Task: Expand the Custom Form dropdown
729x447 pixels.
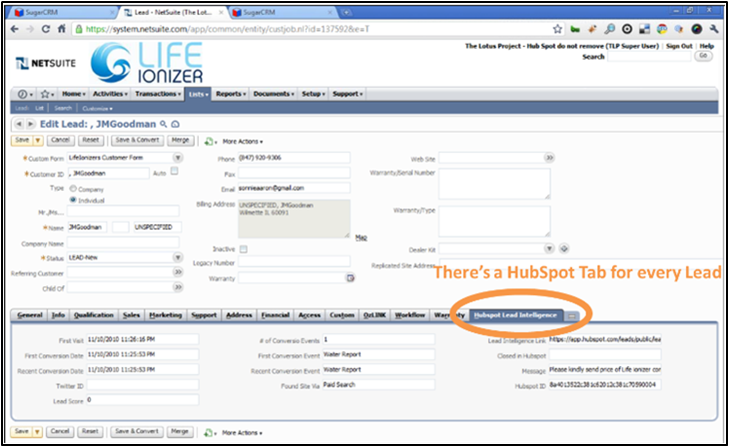Action: tap(173, 158)
